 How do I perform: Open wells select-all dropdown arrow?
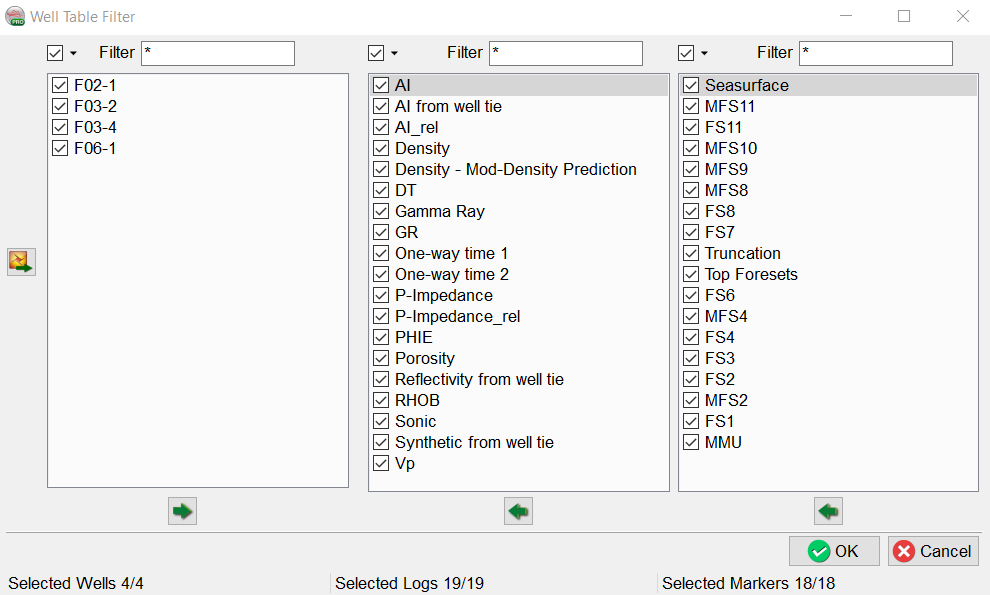click(73, 54)
